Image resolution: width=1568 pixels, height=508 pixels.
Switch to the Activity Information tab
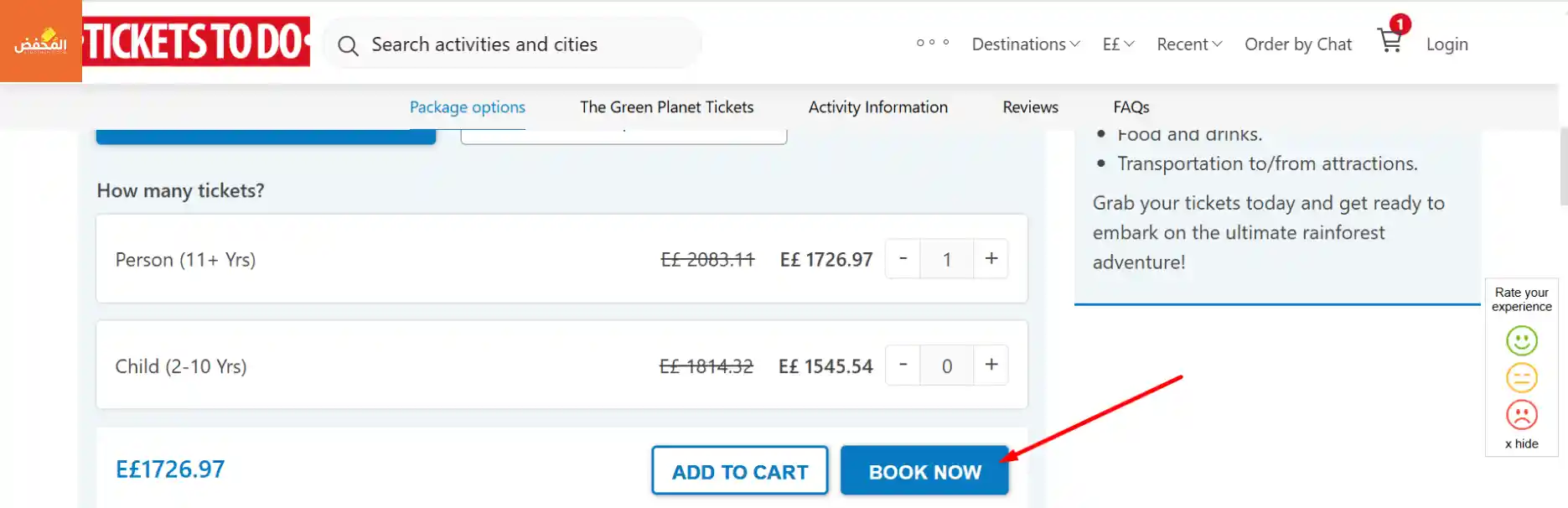pyautogui.click(x=877, y=107)
